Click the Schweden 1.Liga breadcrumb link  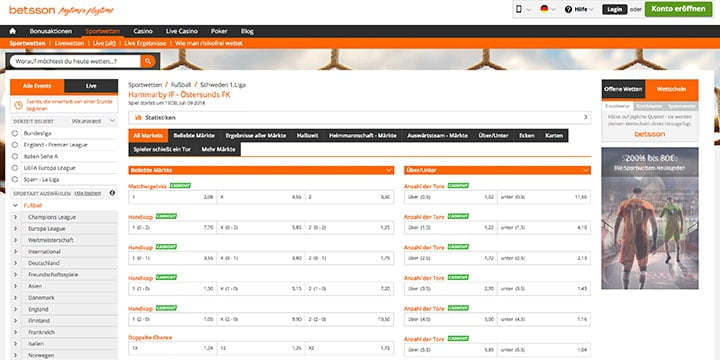click(x=223, y=85)
